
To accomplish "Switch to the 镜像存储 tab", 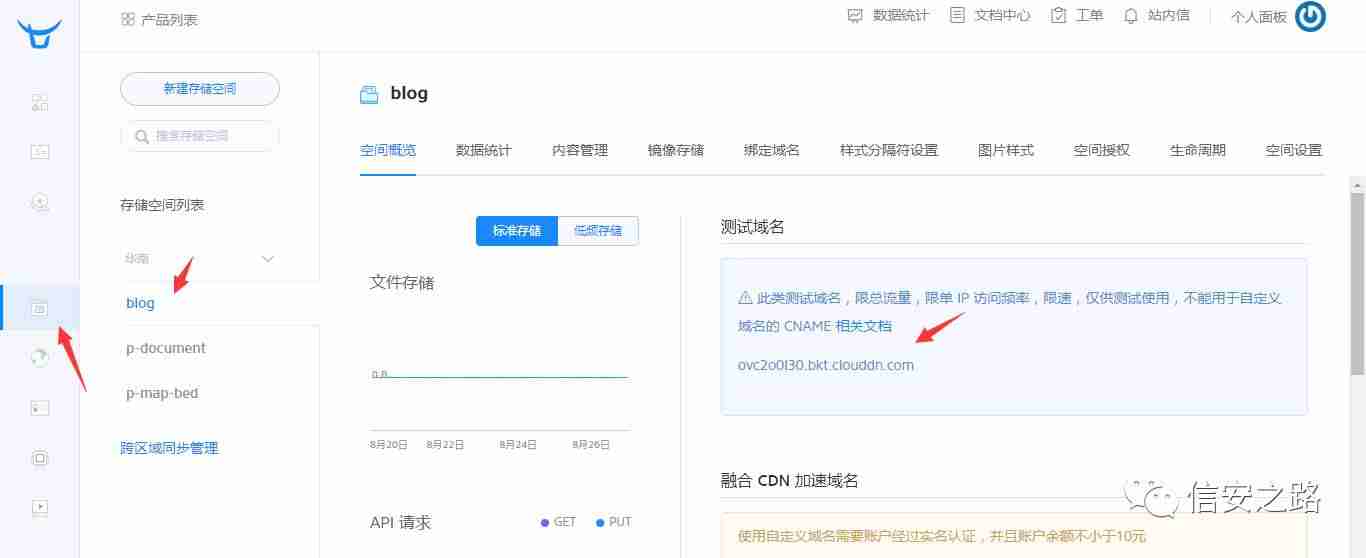I will [676, 150].
